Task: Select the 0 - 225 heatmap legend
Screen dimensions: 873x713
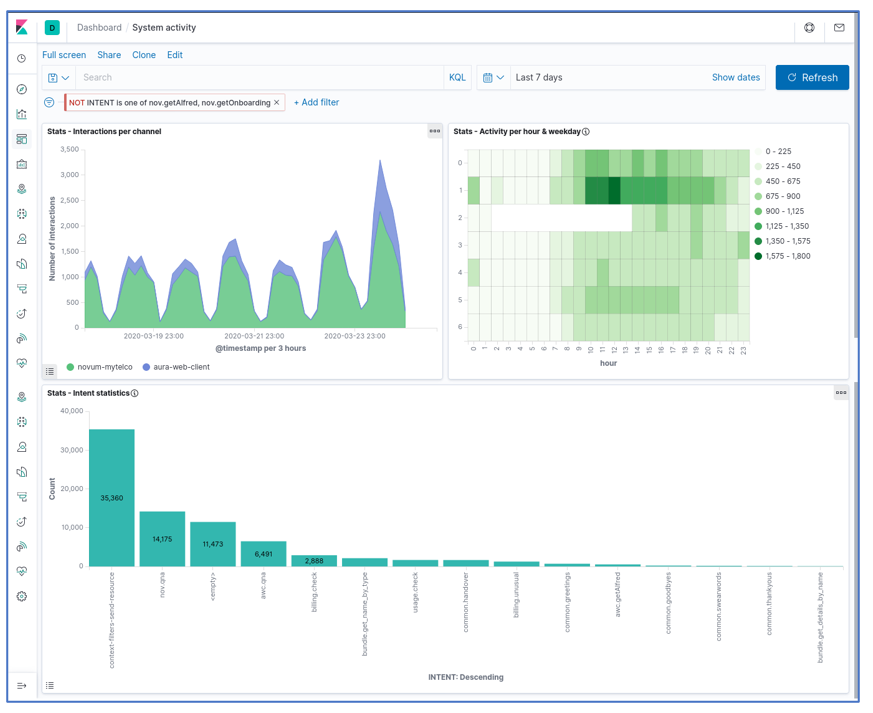Action: 773,151
